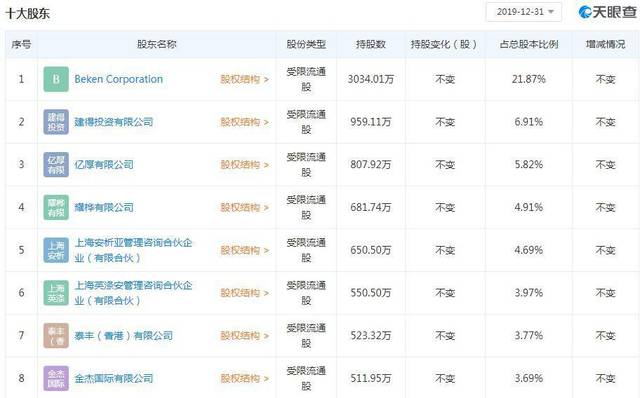The width and height of the screenshot is (640, 398).
Task: Expand 股权结构 for 金杰国际有限公司
Action: click(244, 378)
